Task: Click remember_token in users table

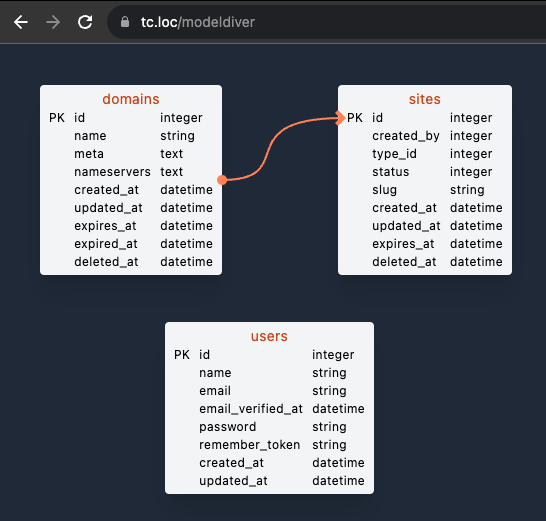Action: tap(250, 445)
